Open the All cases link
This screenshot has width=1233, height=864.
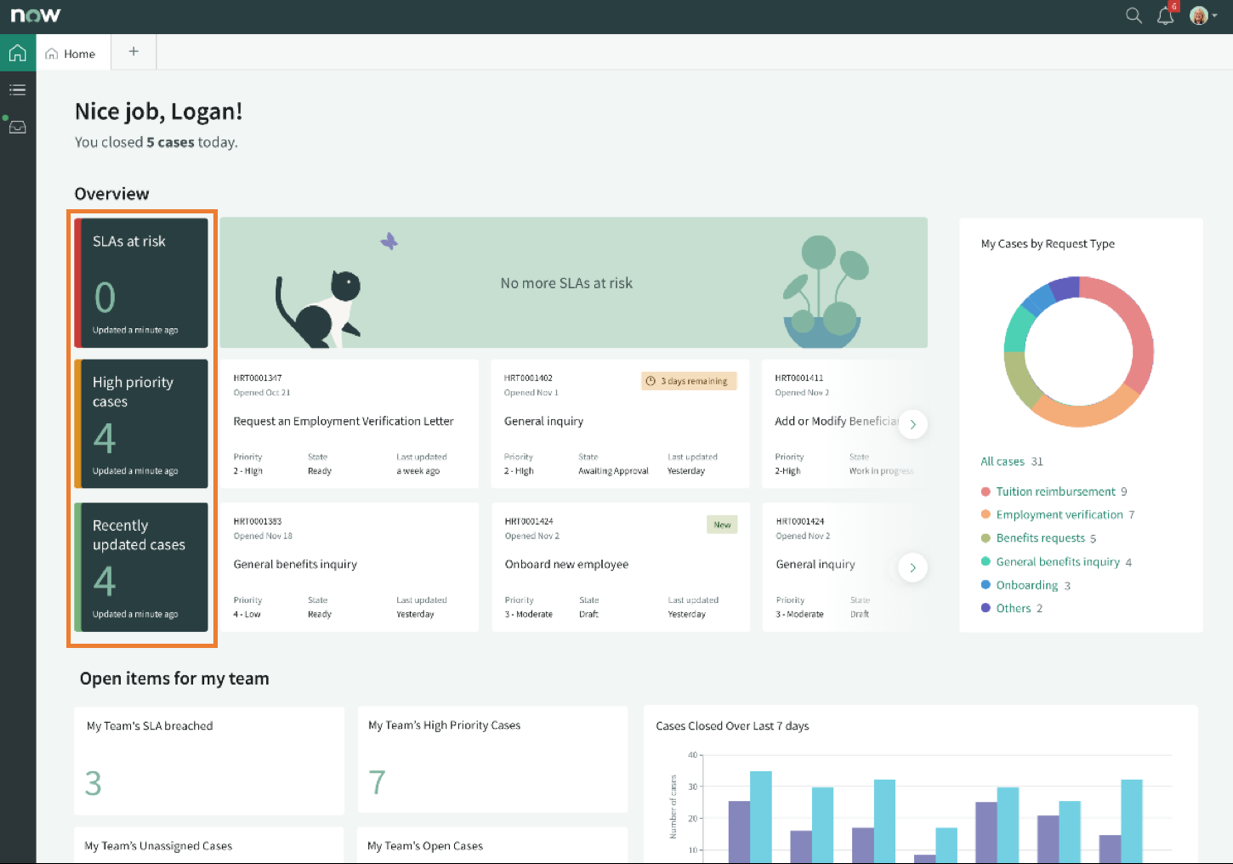click(1003, 461)
